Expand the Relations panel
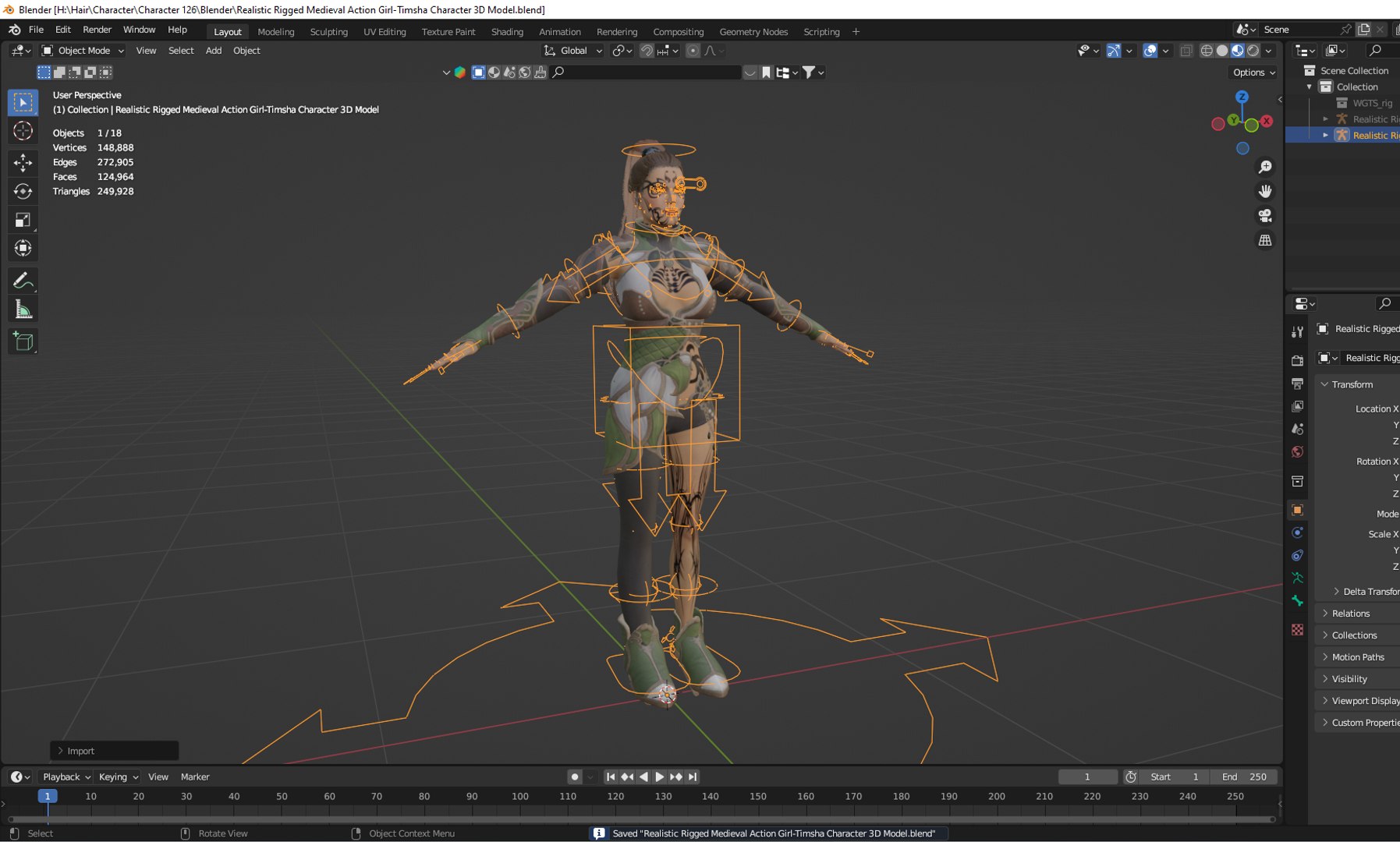This screenshot has height=842, width=1400. coord(1357,614)
